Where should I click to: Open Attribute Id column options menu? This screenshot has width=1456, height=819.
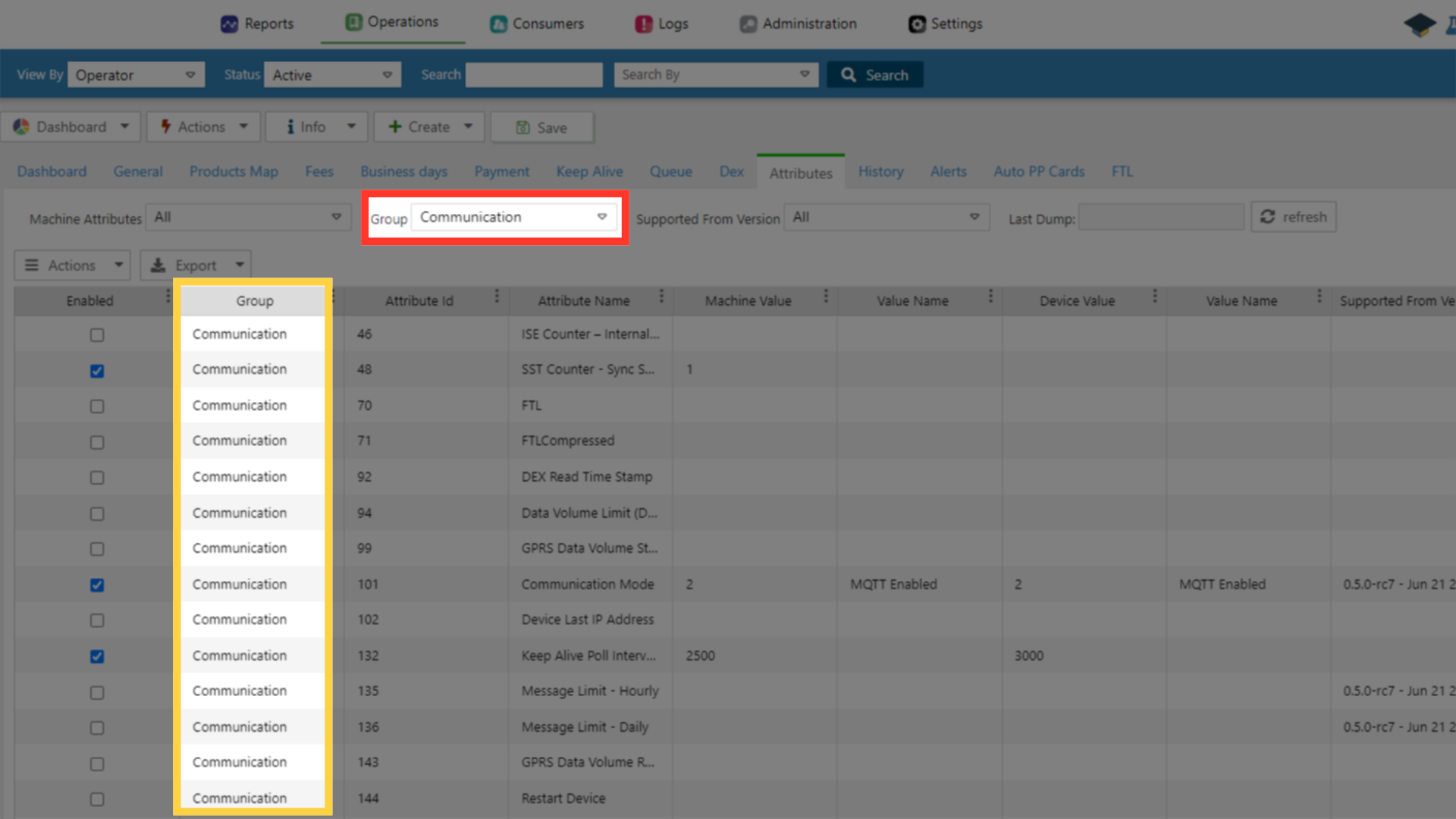pyautogui.click(x=497, y=297)
